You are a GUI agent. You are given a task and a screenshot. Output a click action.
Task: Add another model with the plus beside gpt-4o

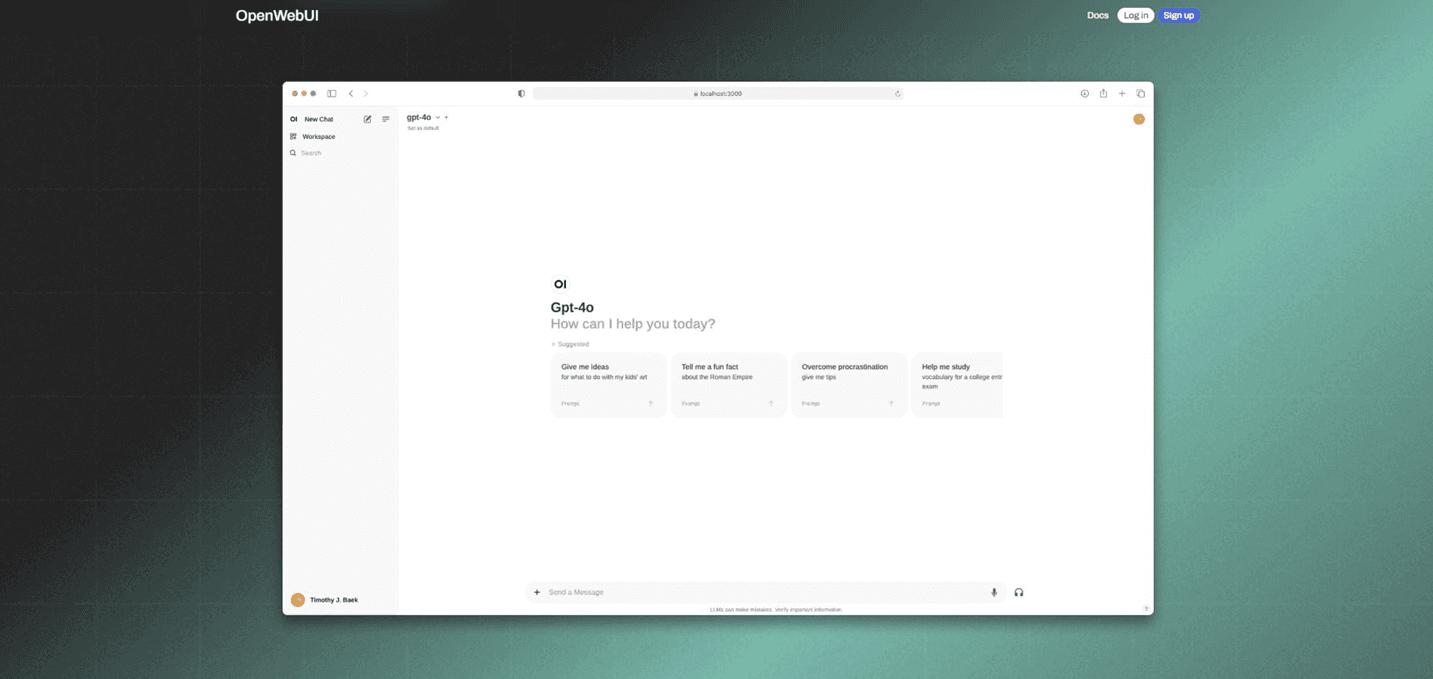coord(446,117)
